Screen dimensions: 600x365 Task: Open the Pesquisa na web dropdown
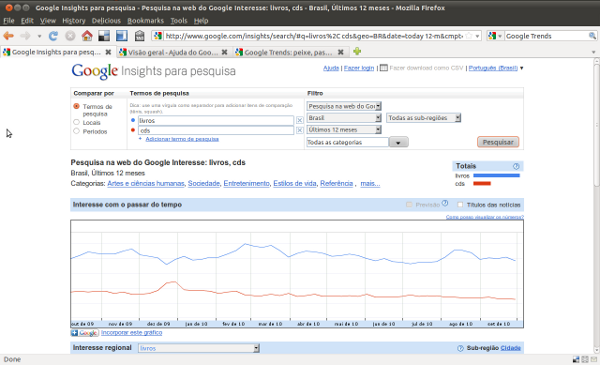(x=344, y=106)
